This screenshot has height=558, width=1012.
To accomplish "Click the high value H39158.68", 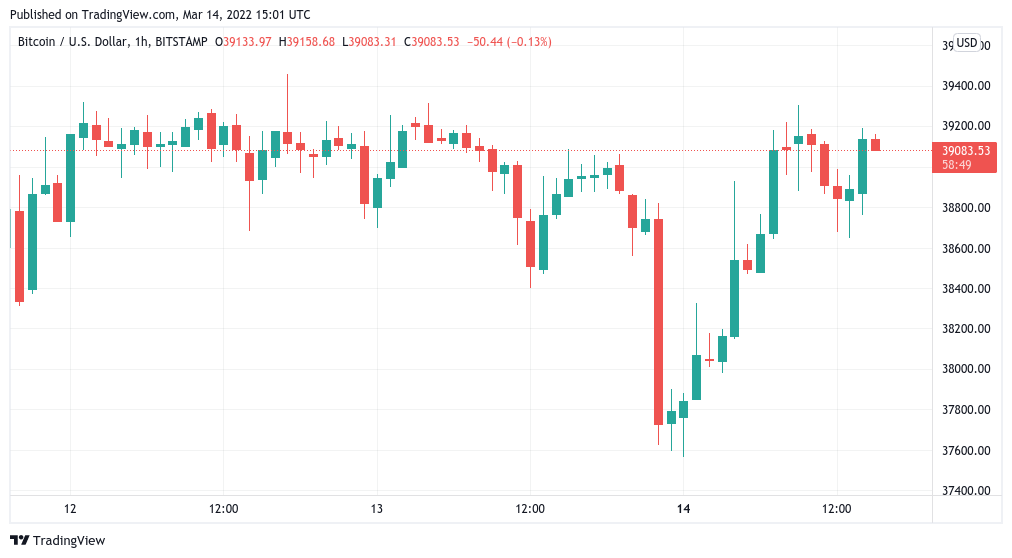I will pos(308,42).
